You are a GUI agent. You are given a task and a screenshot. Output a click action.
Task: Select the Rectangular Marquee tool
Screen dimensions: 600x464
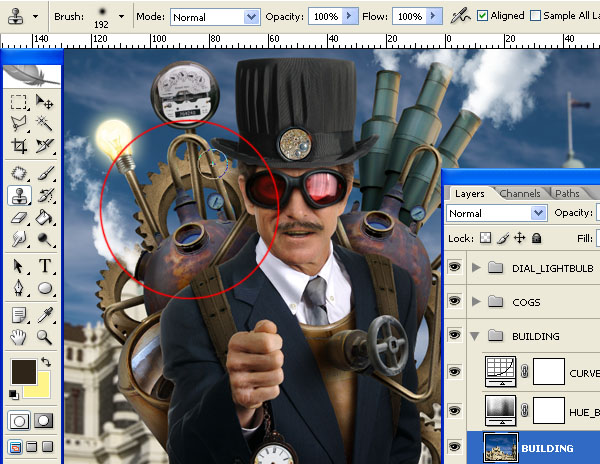(x=18, y=102)
